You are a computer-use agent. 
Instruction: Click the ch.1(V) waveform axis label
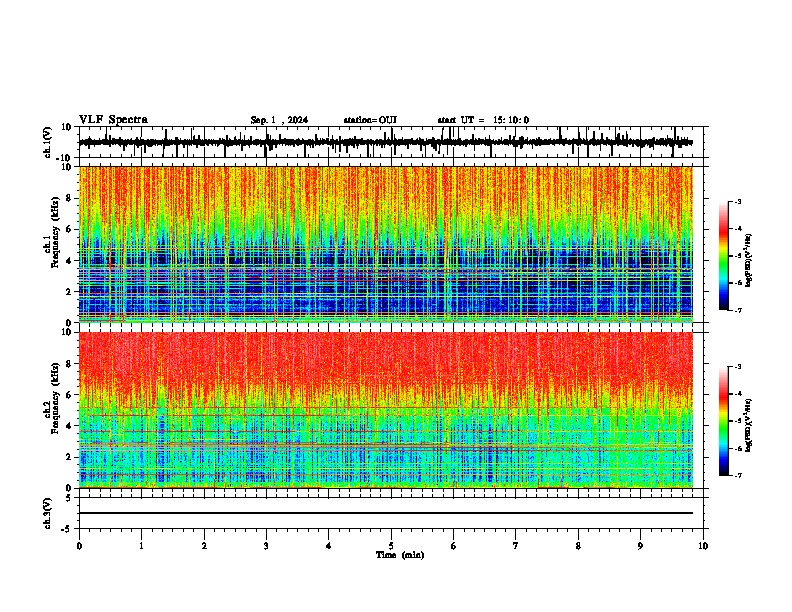48,142
